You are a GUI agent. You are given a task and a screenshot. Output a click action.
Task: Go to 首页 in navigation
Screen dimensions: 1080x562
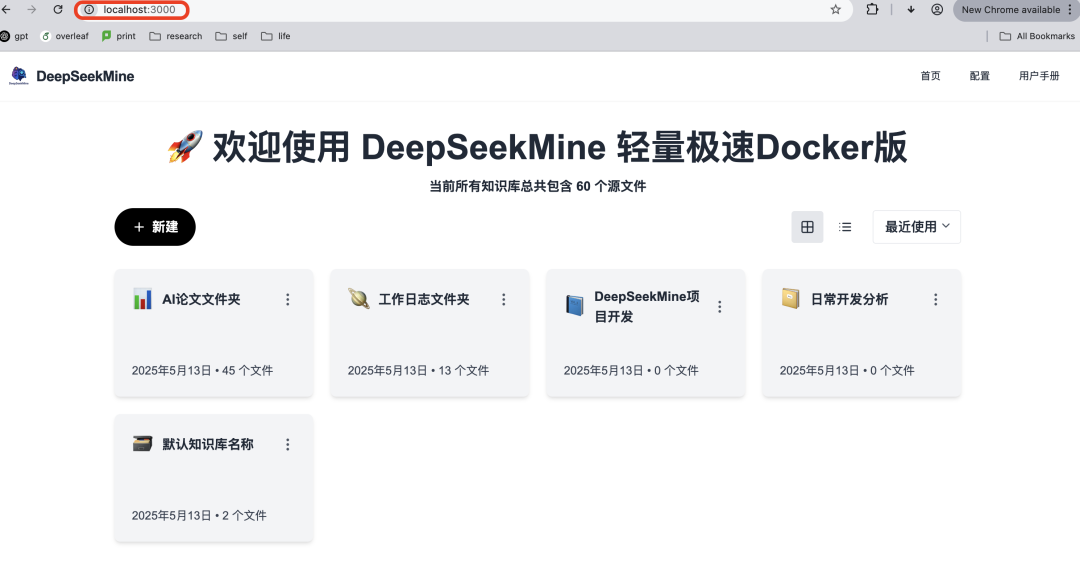[x=931, y=76]
